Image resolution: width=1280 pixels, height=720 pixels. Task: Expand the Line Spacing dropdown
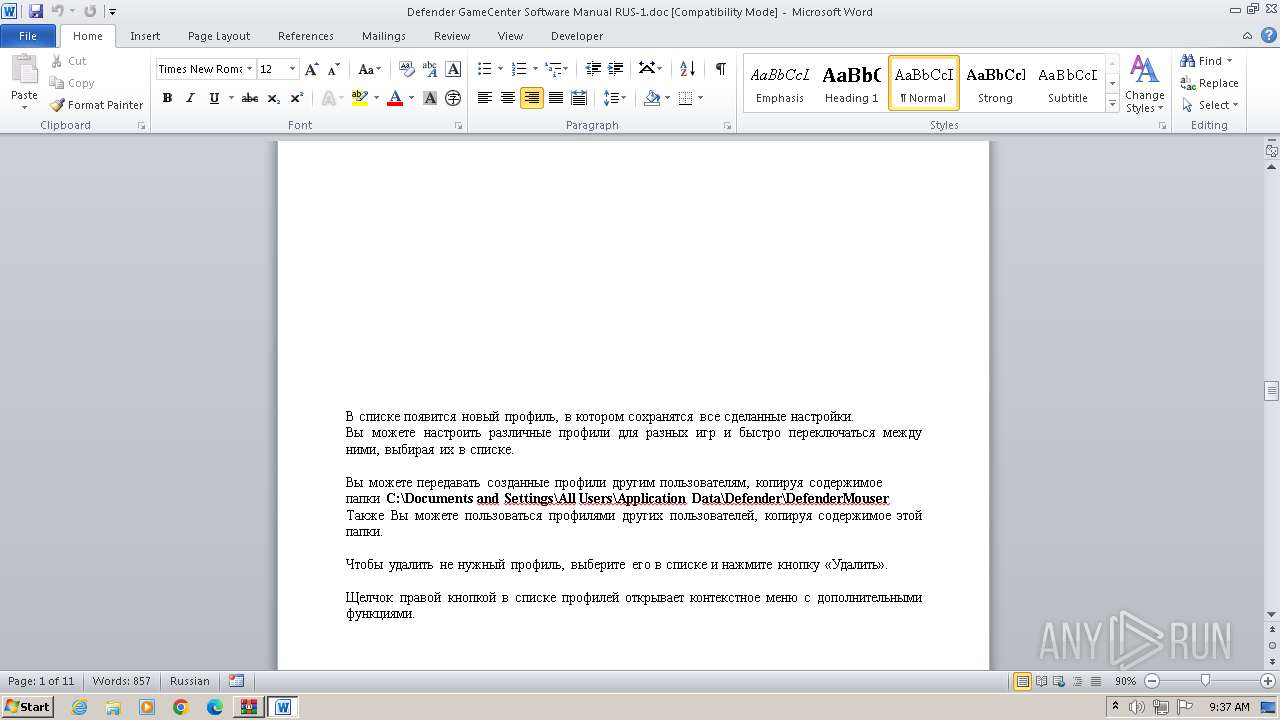point(615,98)
